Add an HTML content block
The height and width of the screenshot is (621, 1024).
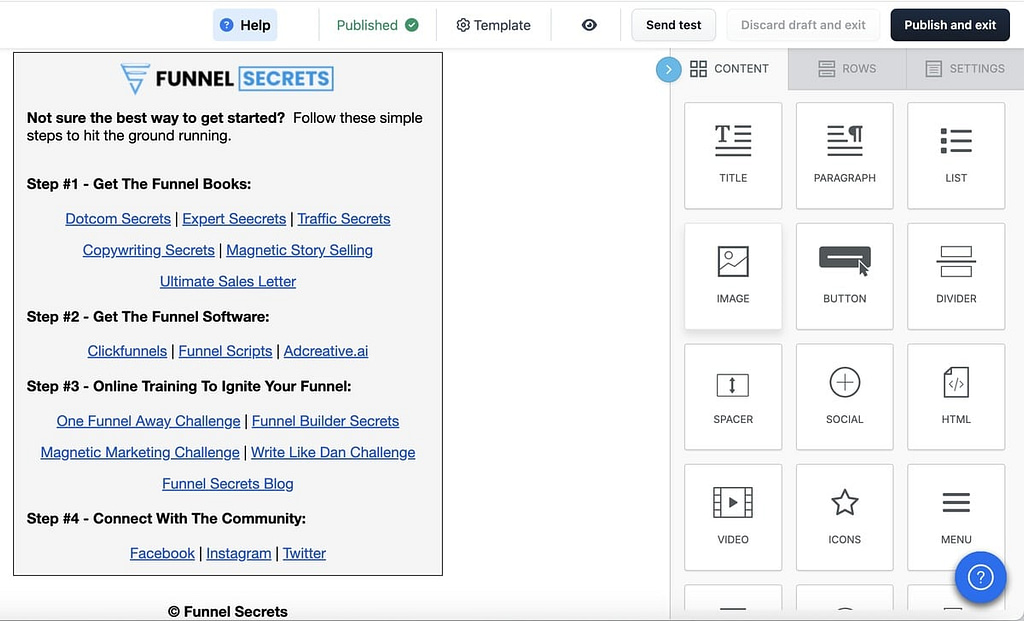[x=956, y=397]
